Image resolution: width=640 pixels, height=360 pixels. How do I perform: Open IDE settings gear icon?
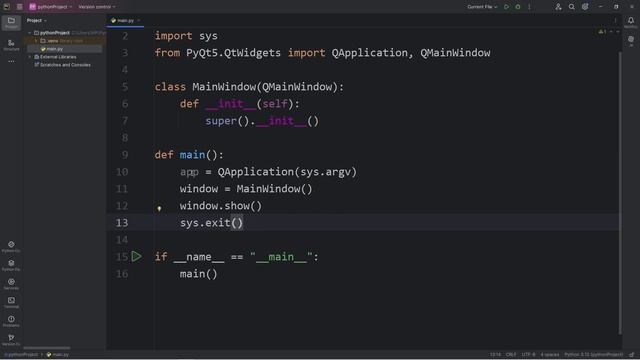(x=585, y=7)
